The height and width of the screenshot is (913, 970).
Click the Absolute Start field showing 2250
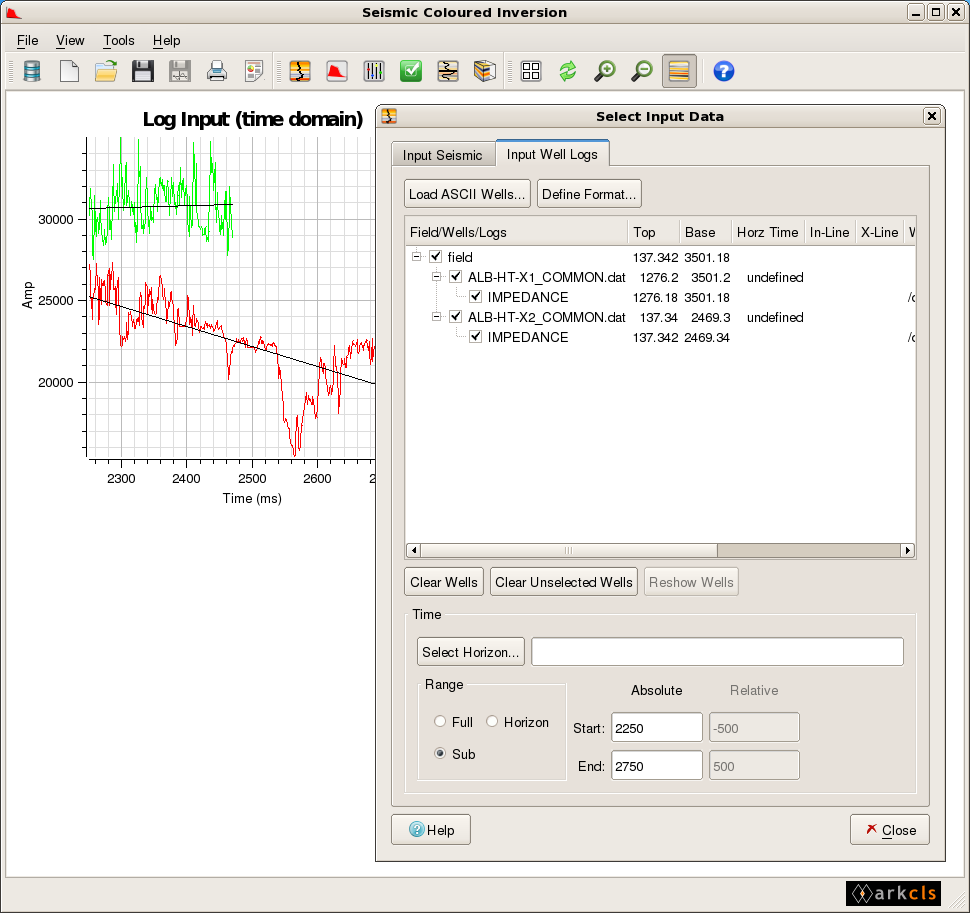tap(657, 727)
